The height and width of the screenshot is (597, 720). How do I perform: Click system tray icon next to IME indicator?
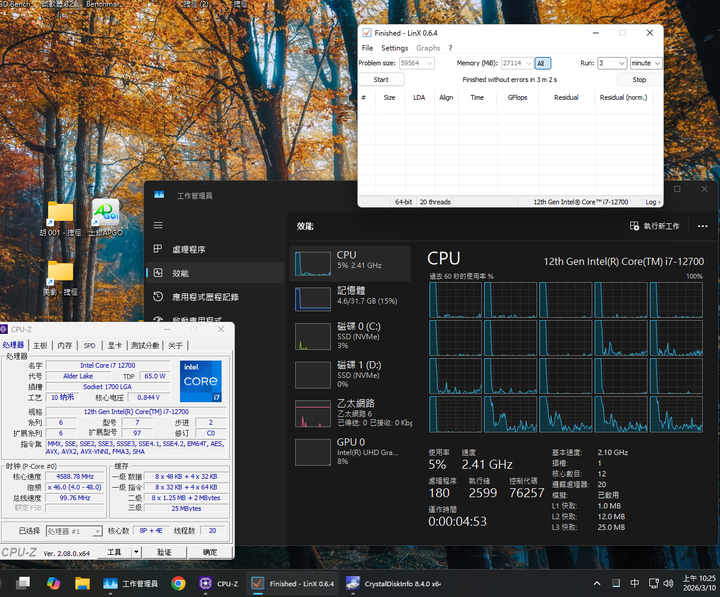pyautogui.click(x=616, y=583)
